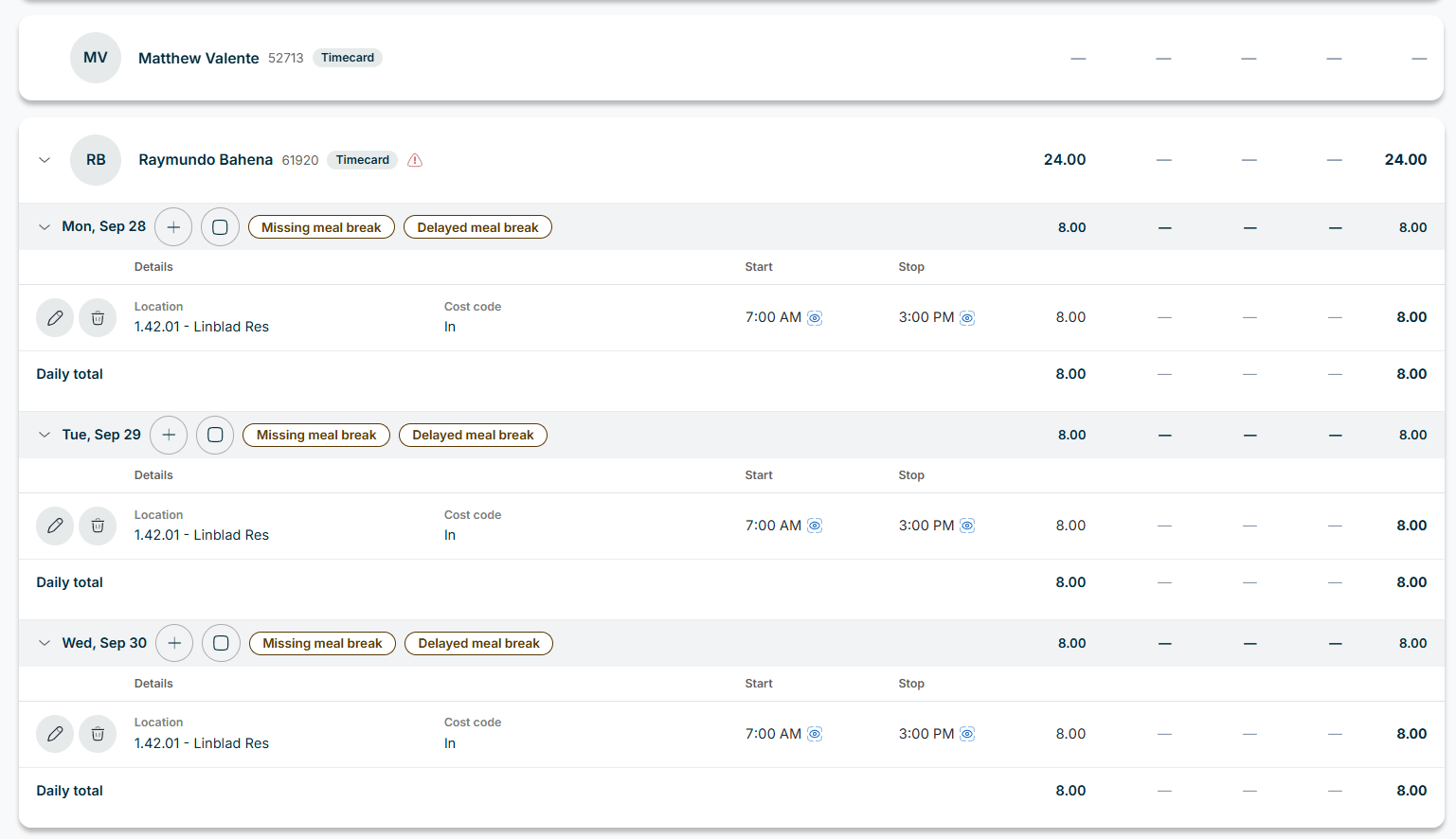Click Delayed meal break tag on Mon, Sep 28
Viewport: 1456px width, 839px height.
[x=477, y=227]
